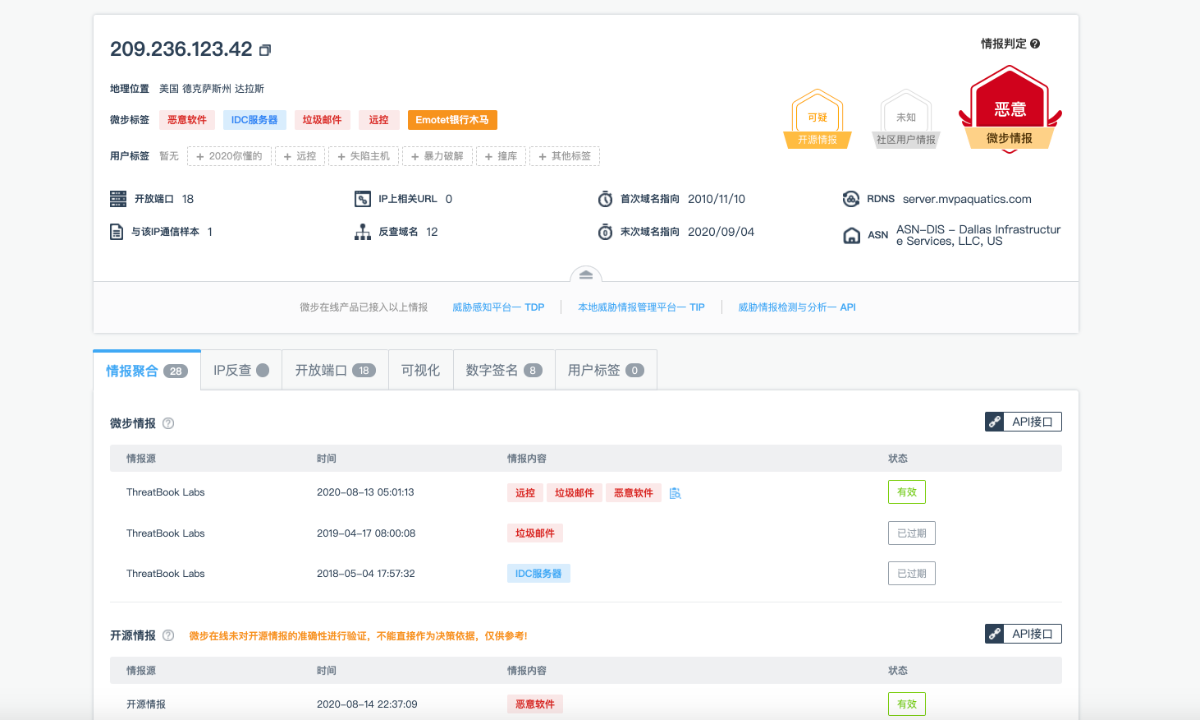Select timestamp 2020-08-13 05:01:13
1200x720 pixels.
[x=365, y=493]
